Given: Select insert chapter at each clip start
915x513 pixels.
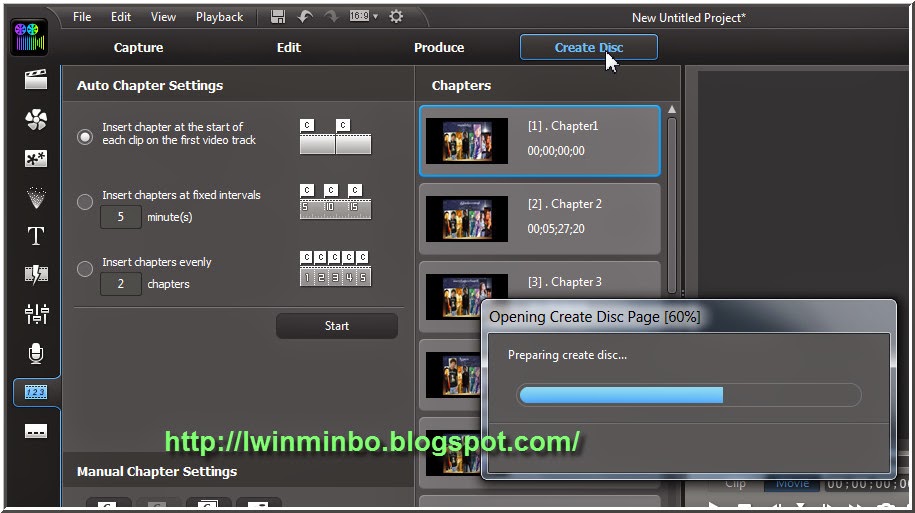Looking at the screenshot, I should 85,137.
